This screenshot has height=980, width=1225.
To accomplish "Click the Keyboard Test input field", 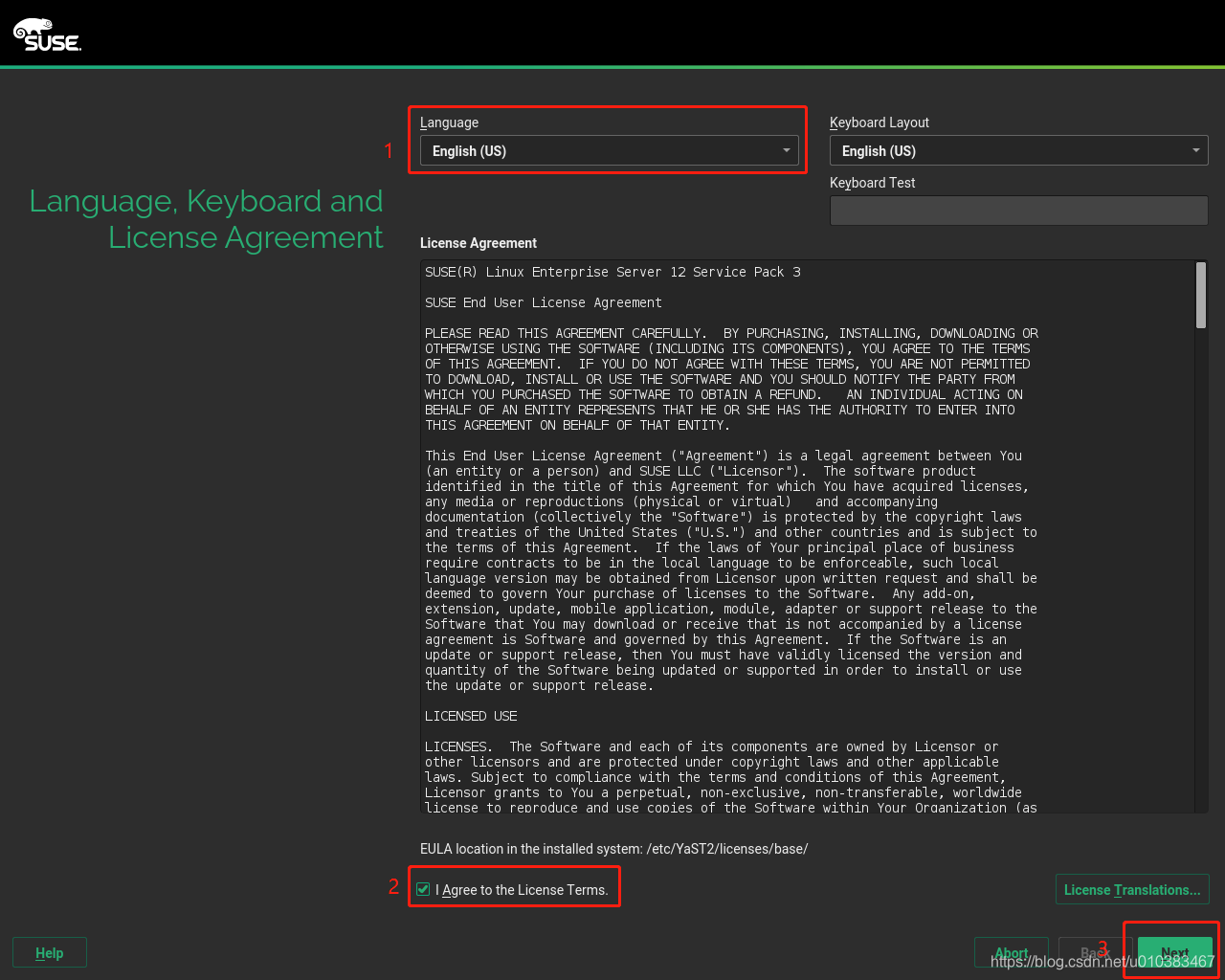I will click(1018, 211).
